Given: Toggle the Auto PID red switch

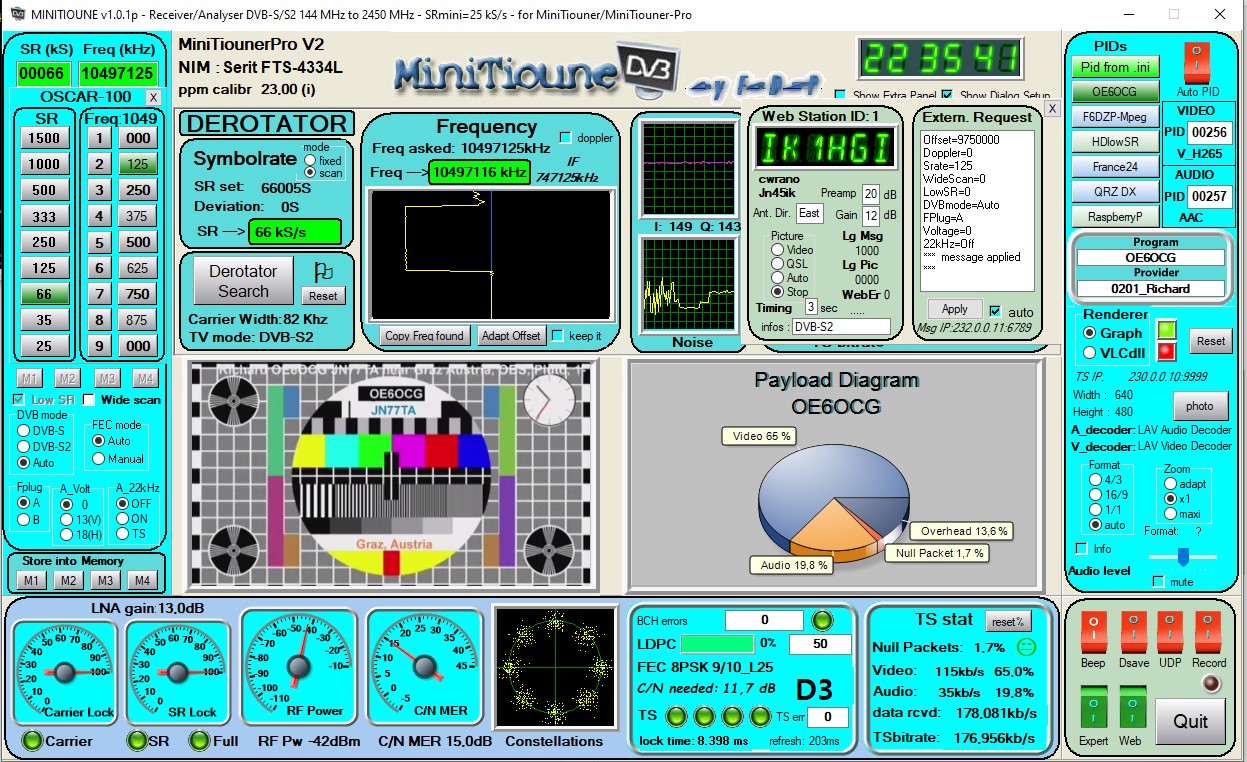Looking at the screenshot, I should coord(1195,62).
